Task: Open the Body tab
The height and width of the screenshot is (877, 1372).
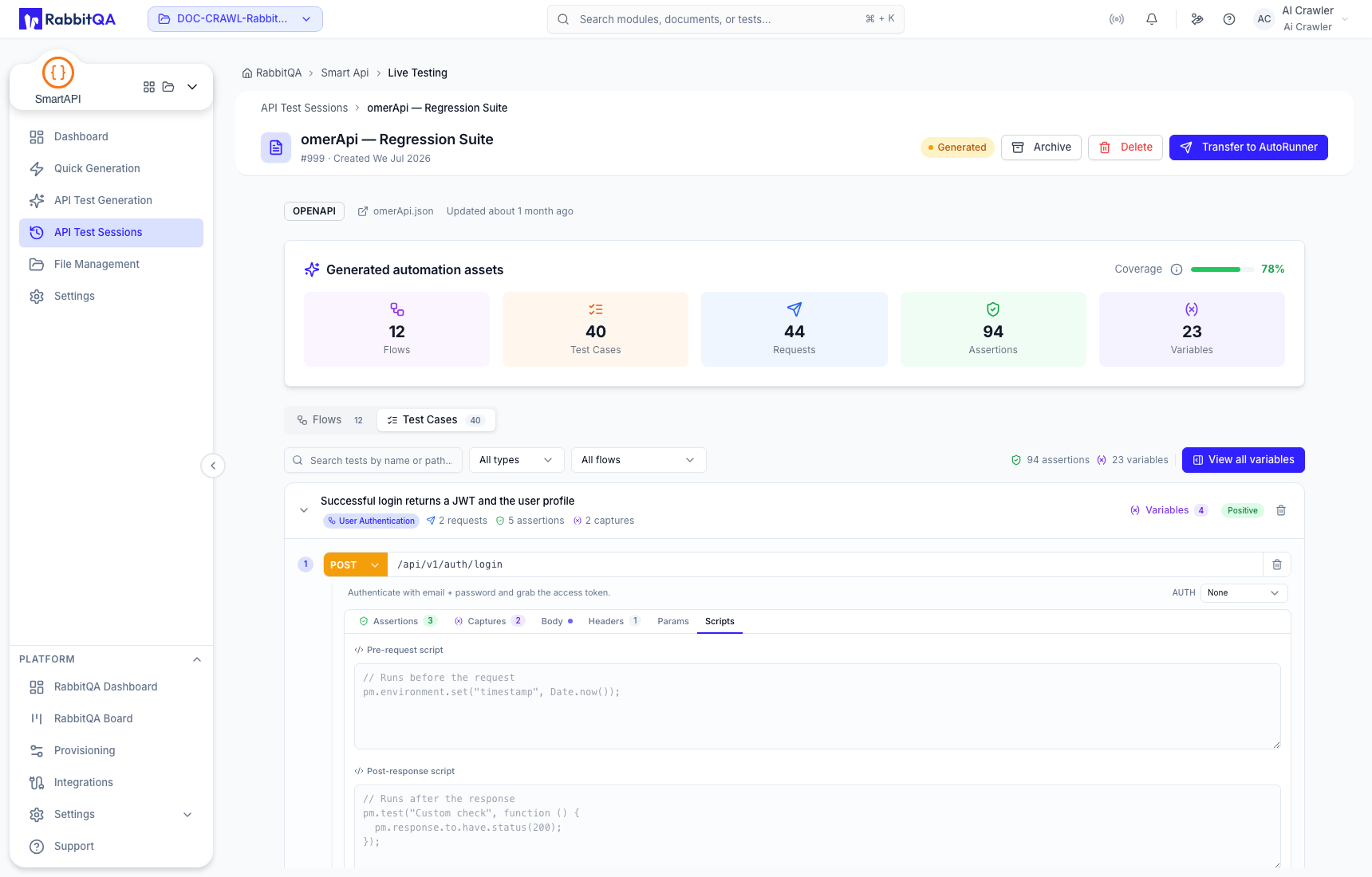Action: pos(557,622)
